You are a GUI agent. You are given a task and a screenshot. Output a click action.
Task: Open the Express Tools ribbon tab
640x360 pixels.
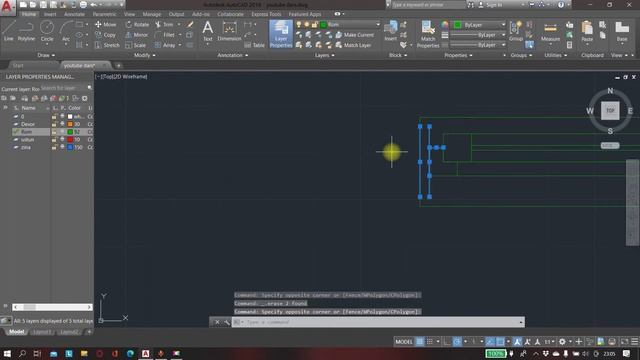click(x=266, y=14)
